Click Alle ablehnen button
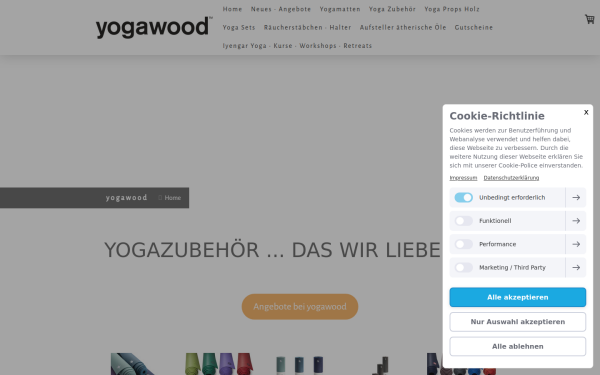The height and width of the screenshot is (375, 600). coord(517,346)
